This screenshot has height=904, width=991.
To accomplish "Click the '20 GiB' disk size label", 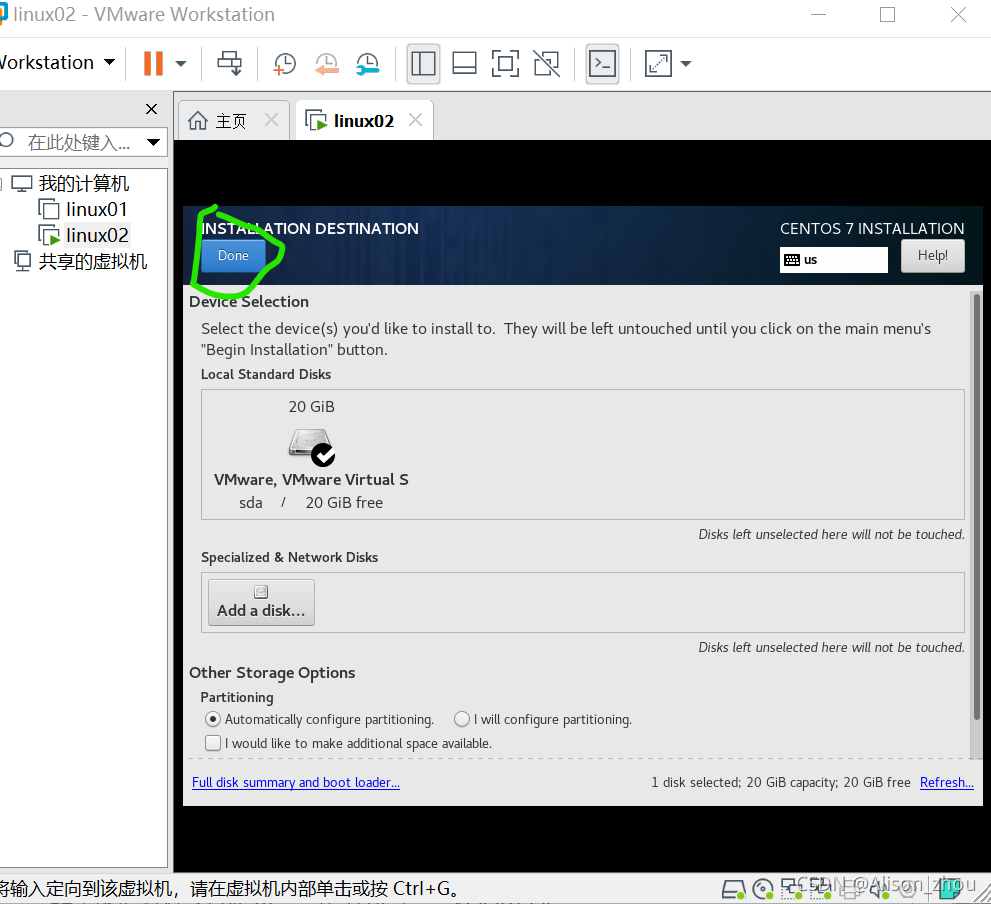I will pos(312,406).
